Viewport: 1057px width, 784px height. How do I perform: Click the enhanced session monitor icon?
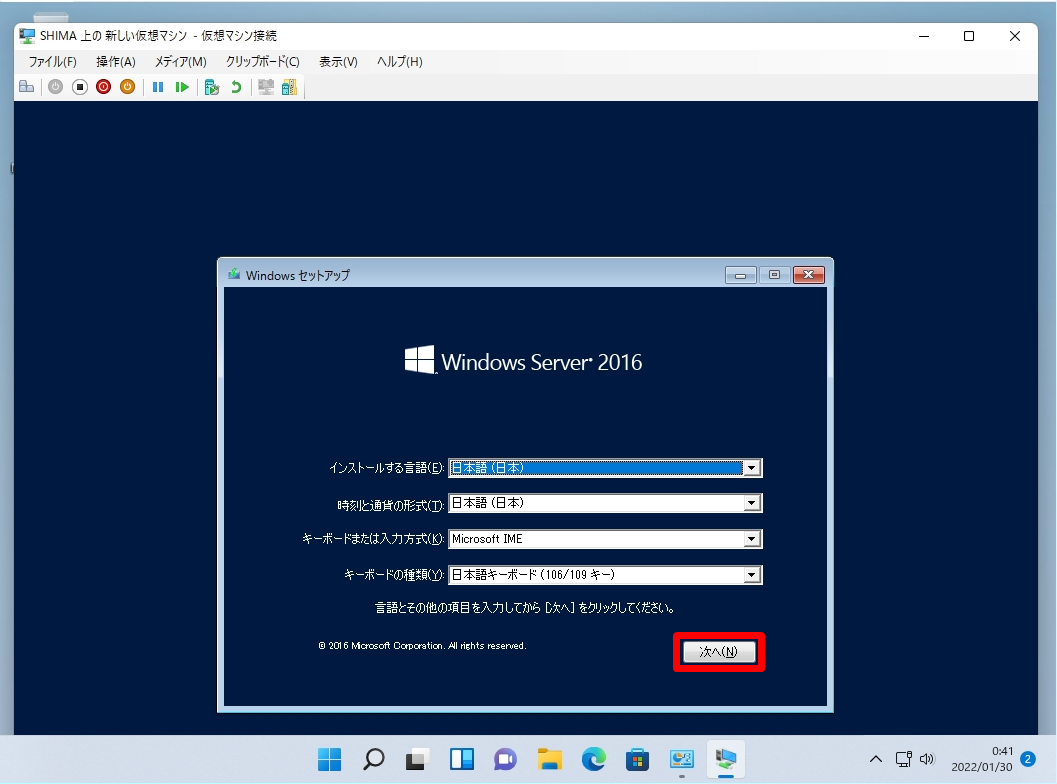[266, 87]
